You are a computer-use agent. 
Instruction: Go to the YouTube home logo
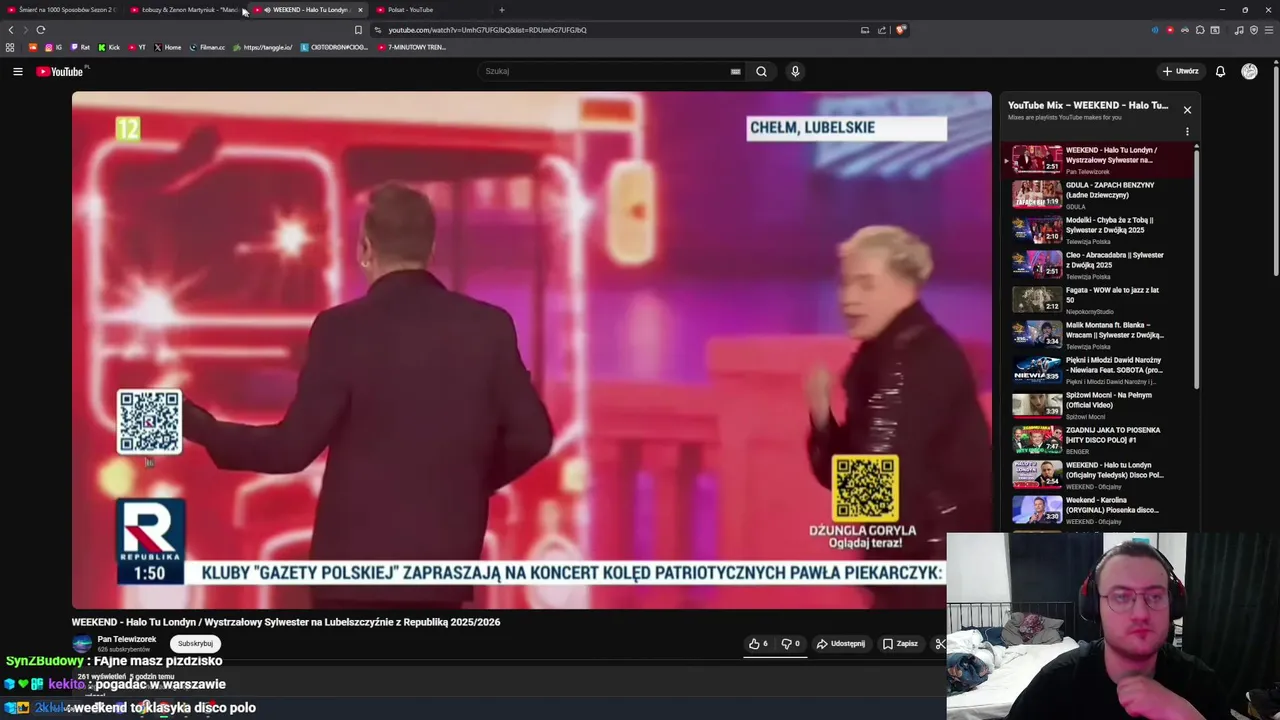(x=62, y=71)
